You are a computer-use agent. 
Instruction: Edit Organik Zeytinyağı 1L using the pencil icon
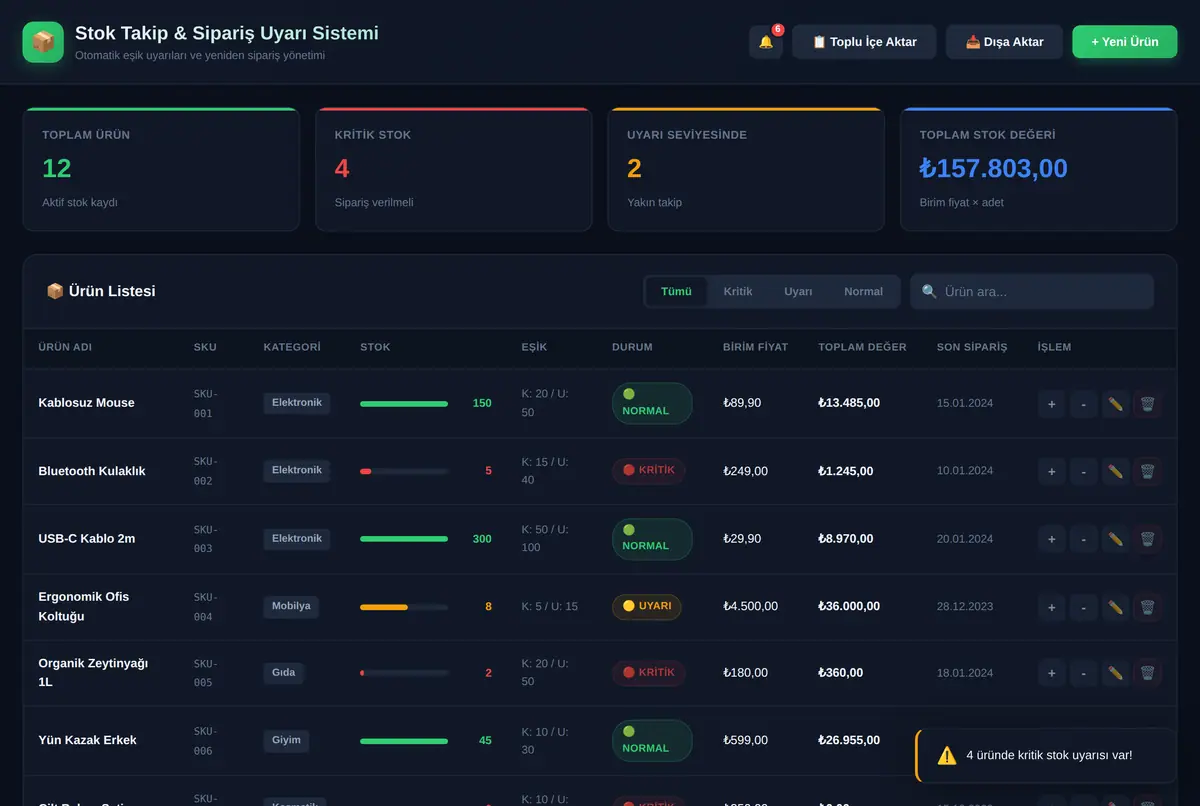(1115, 673)
